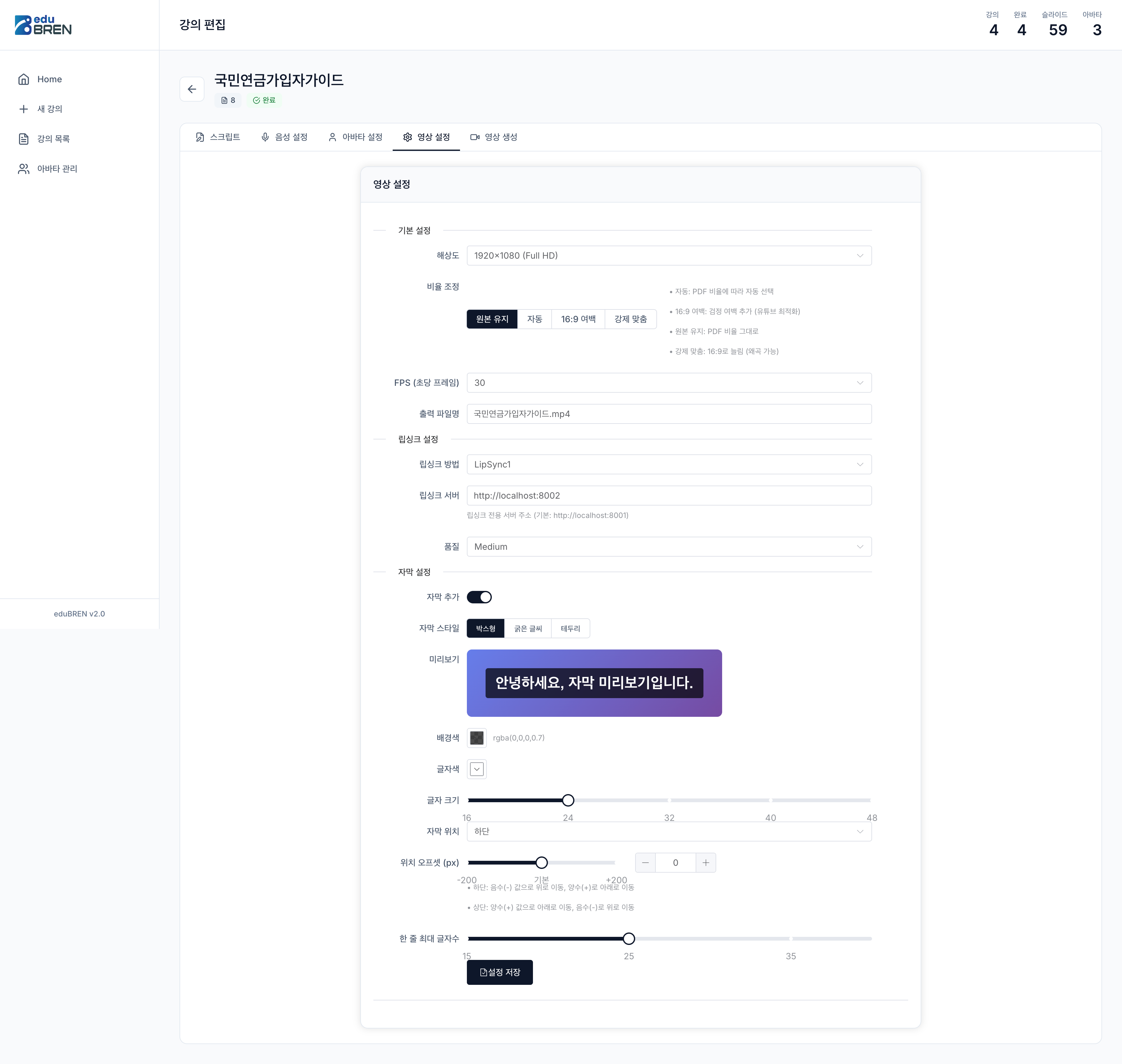Click the eduBREN v2.0 version text

[x=79, y=614]
